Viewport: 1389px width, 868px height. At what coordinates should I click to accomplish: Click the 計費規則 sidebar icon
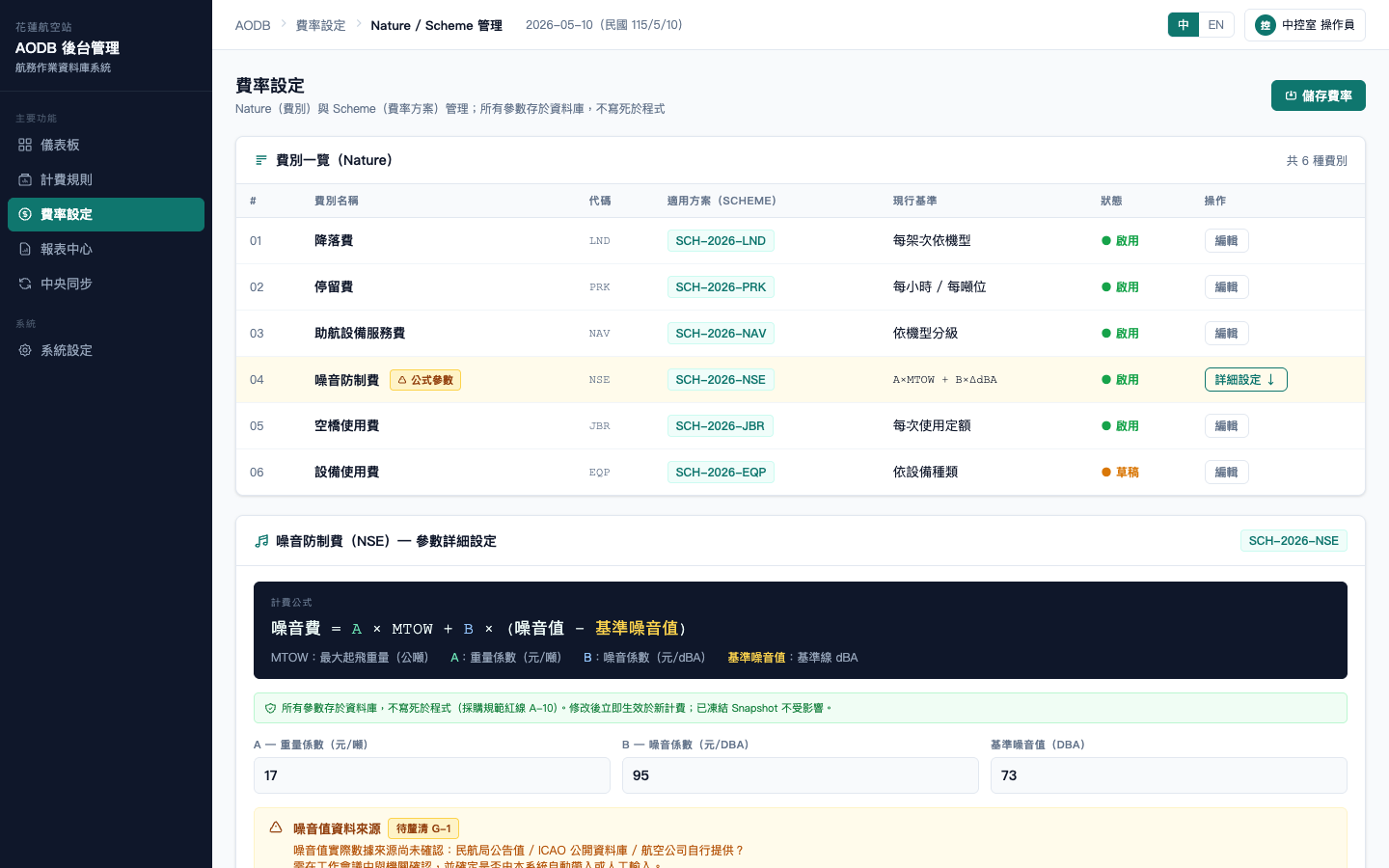(25, 179)
